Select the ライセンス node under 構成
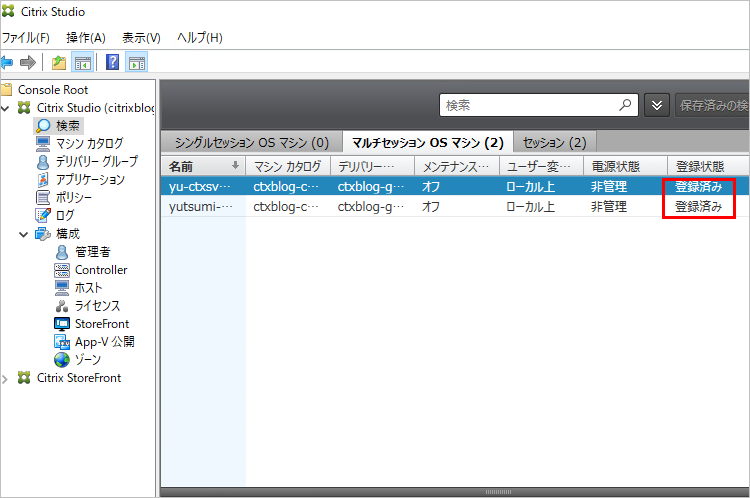This screenshot has height=498, width=750. coord(97,306)
